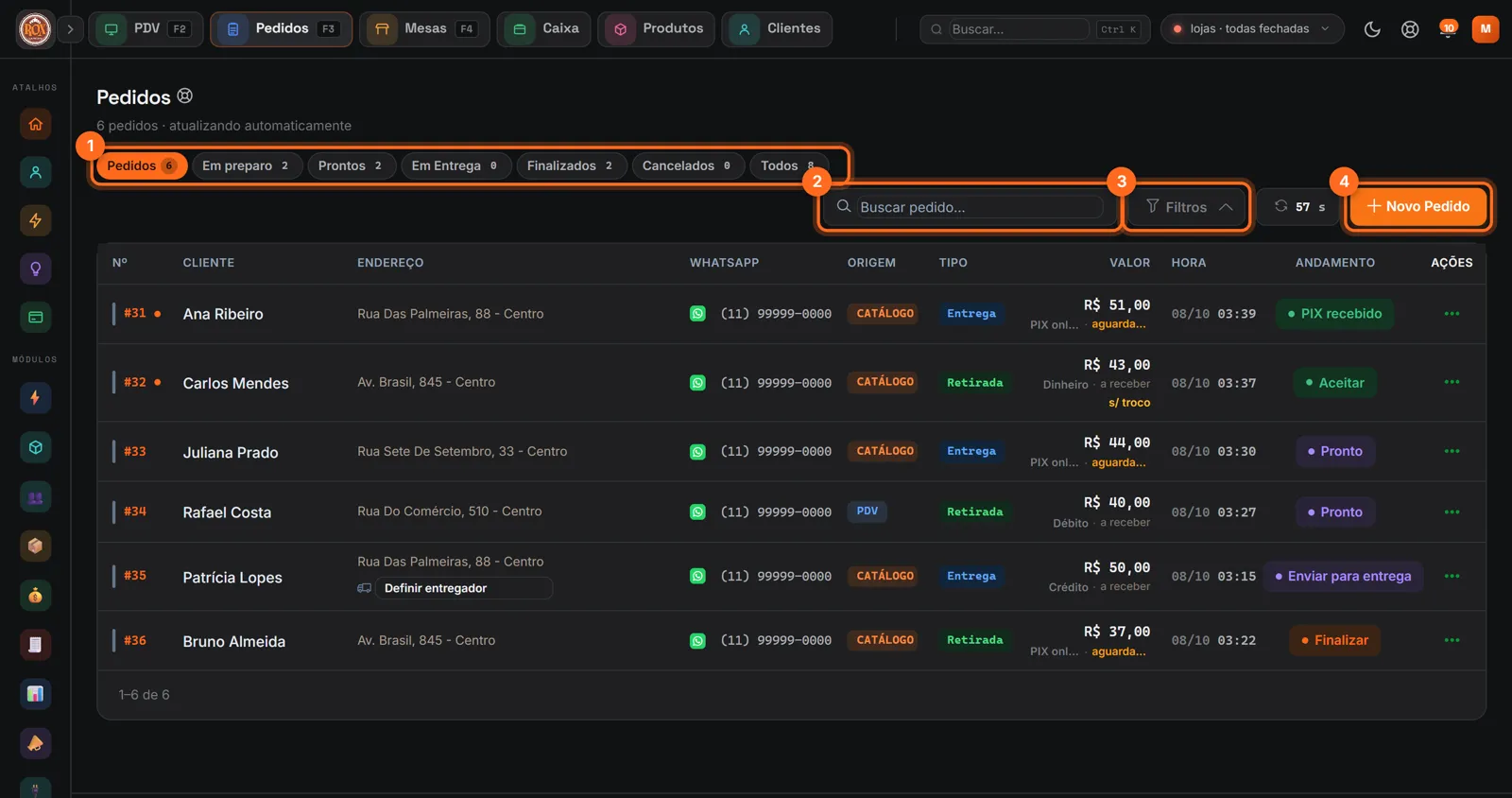The image size is (1512, 798).
Task: Open the lojas todas fechadas dropdown
Action: (x=1252, y=29)
